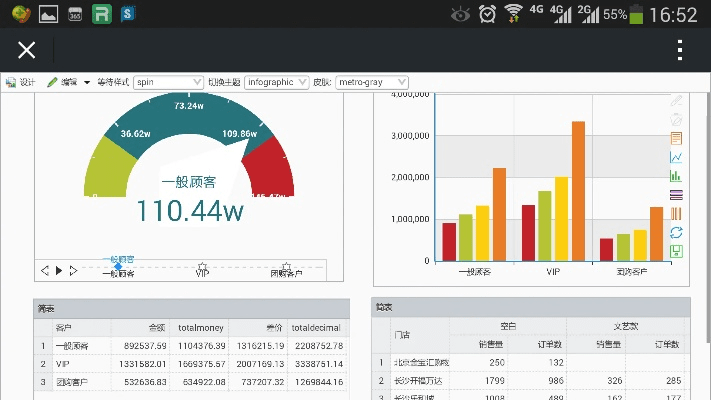Click the totalmoney column header
This screenshot has width=711, height=400.
[x=200, y=327]
